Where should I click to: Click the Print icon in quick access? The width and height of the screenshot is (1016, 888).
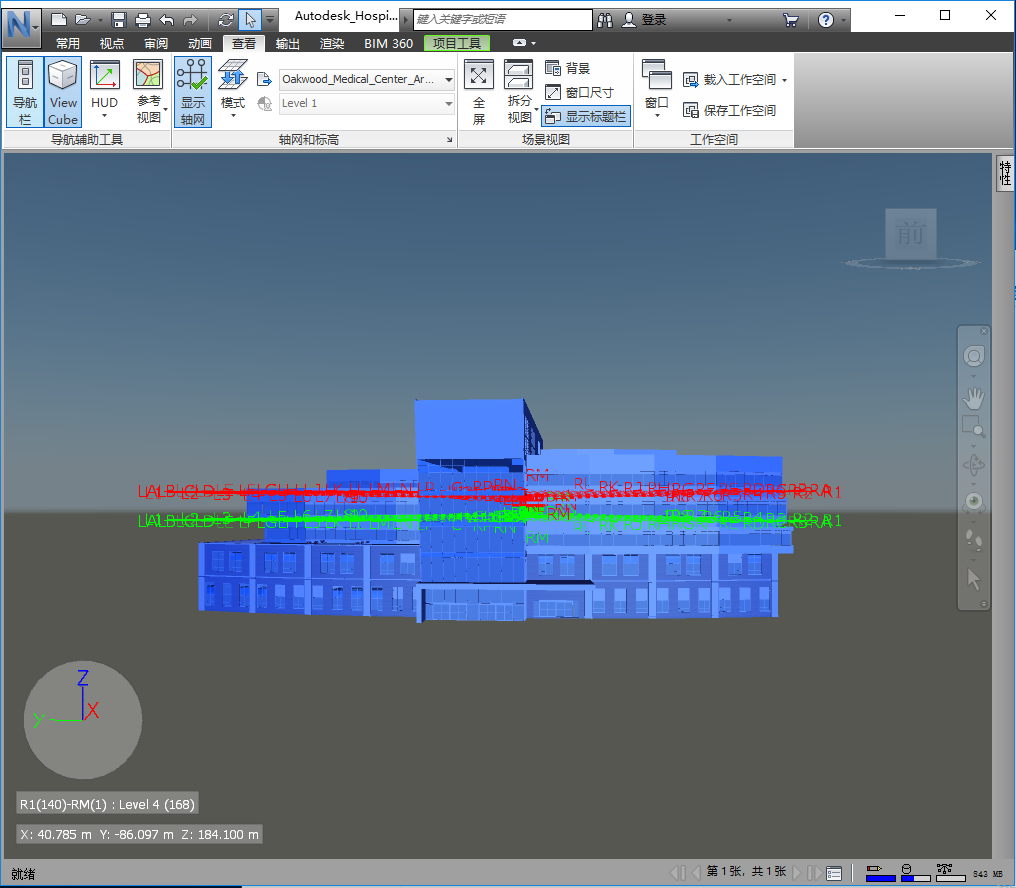143,20
